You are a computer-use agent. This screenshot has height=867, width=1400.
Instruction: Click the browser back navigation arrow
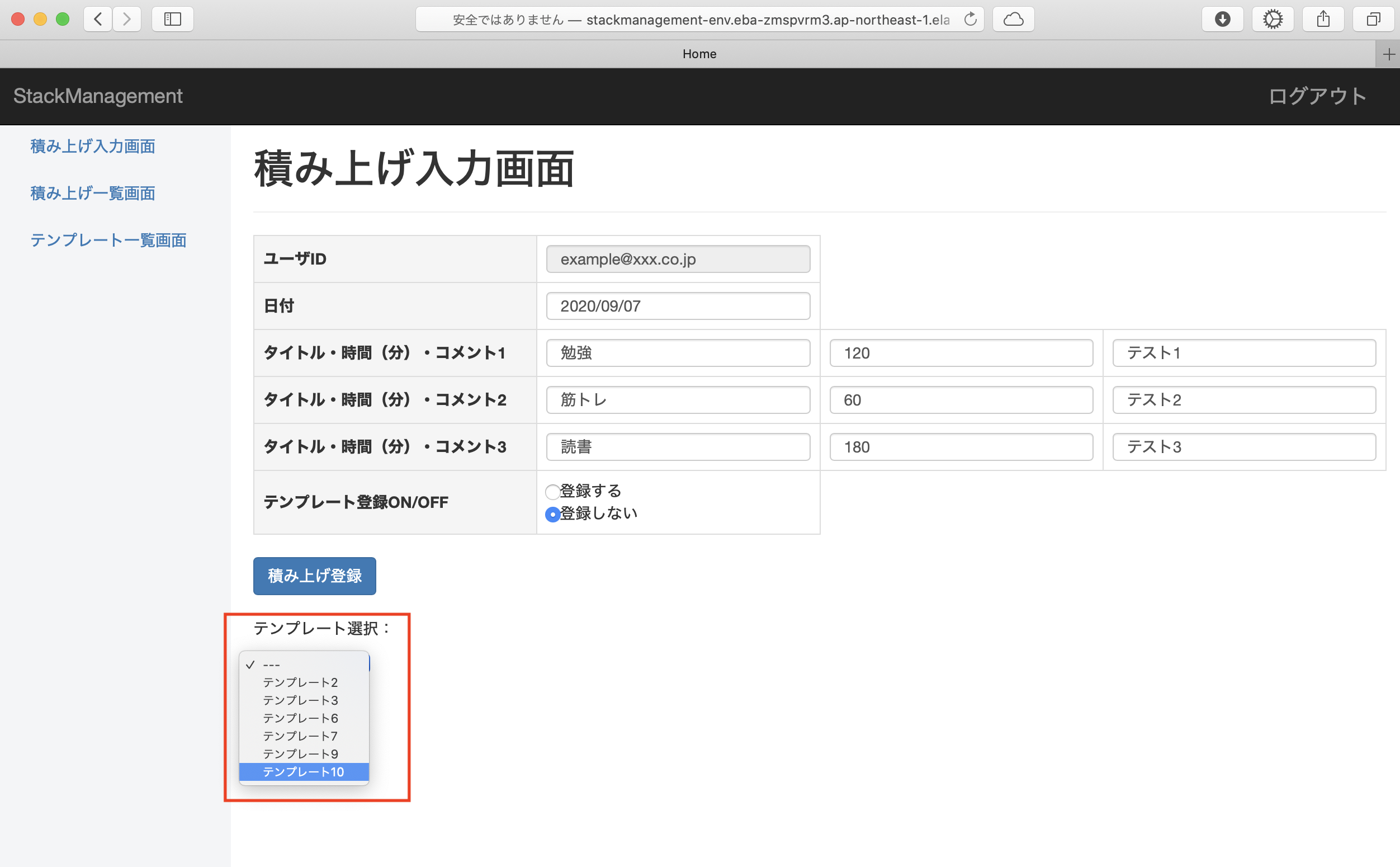point(97,19)
